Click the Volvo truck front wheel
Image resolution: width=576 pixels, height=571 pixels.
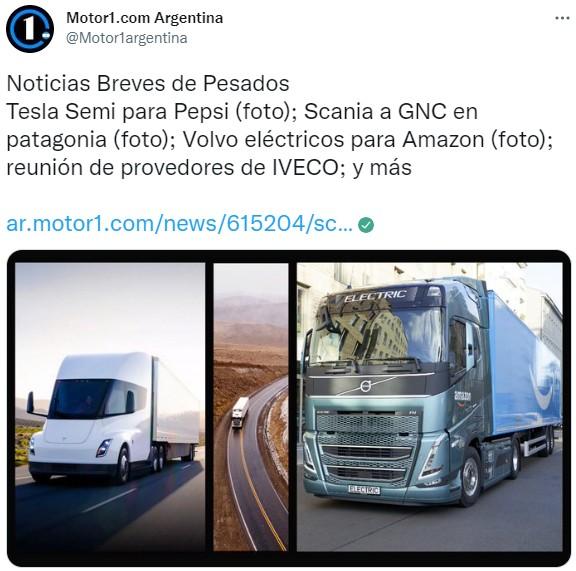click(469, 478)
